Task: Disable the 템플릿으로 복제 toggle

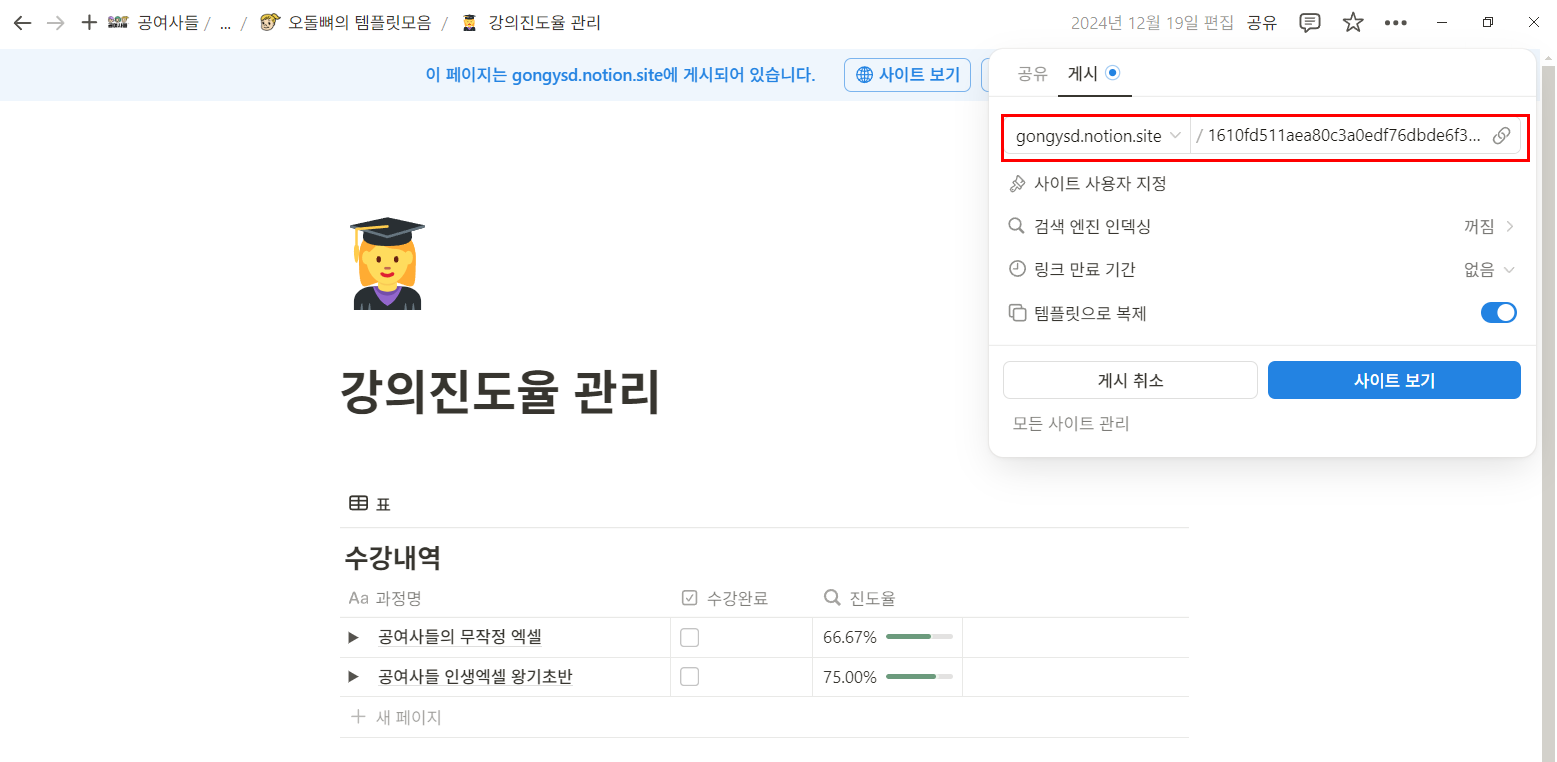Action: 1498,312
